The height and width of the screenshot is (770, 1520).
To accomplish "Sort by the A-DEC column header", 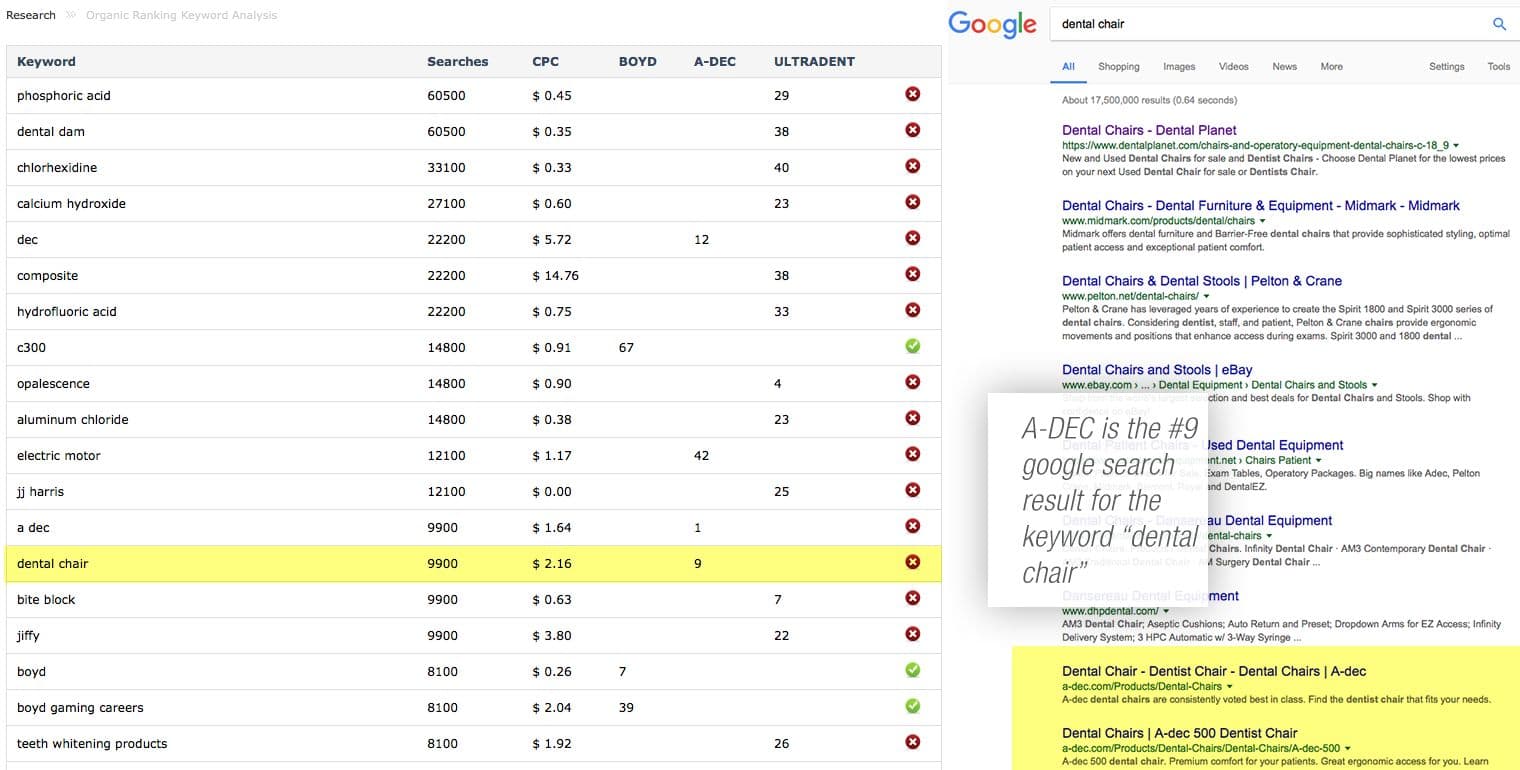I will [x=714, y=61].
